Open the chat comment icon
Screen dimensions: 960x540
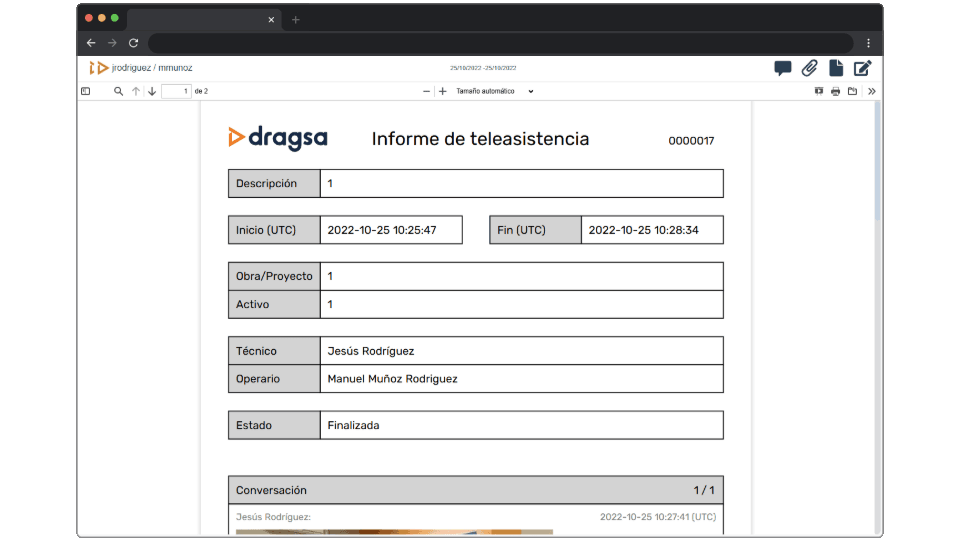782,68
